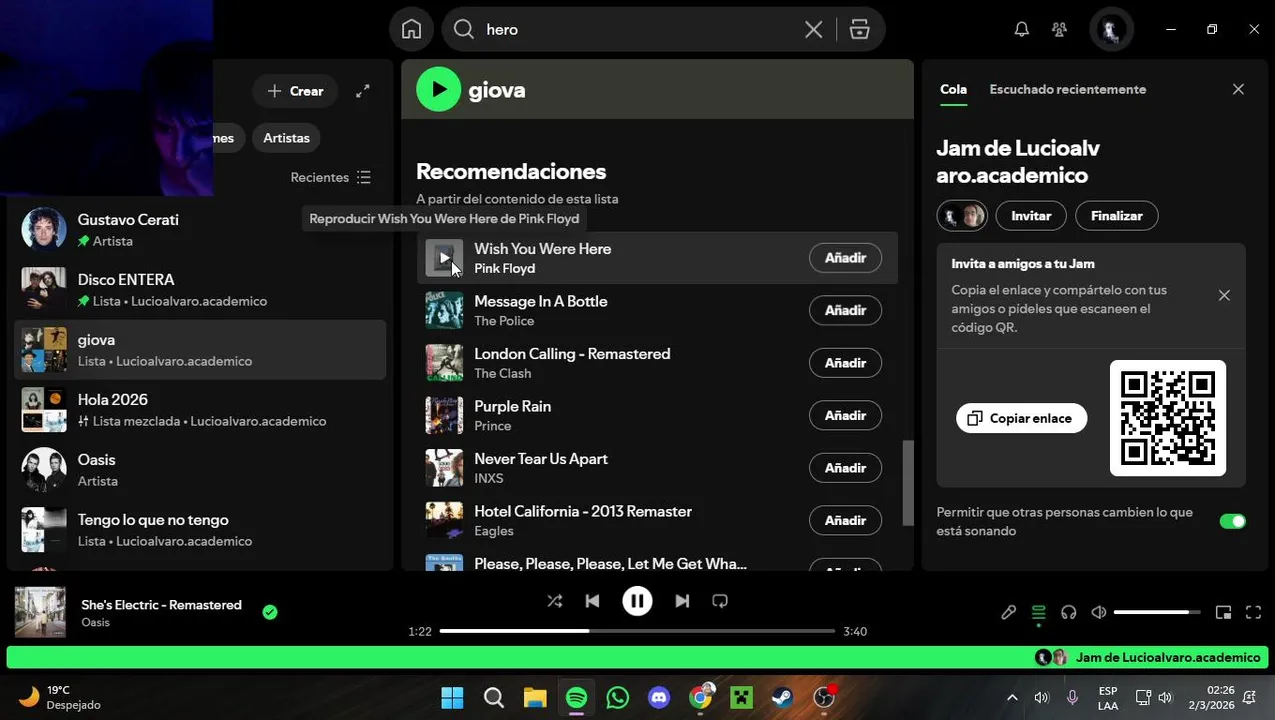1275x720 pixels.
Task: Click the green Jam de Lucioalvaro.academico bar
Action: pyautogui.click(x=637, y=657)
